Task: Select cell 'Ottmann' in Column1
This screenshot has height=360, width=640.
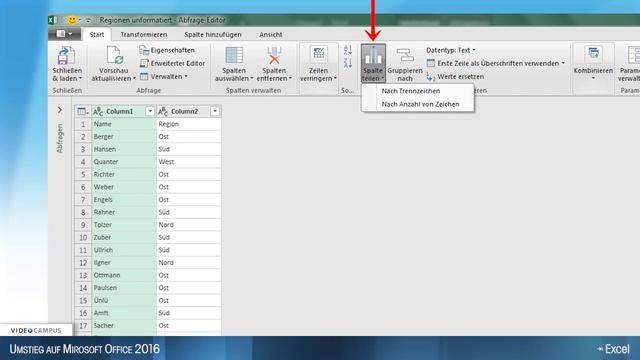Action: (124, 276)
